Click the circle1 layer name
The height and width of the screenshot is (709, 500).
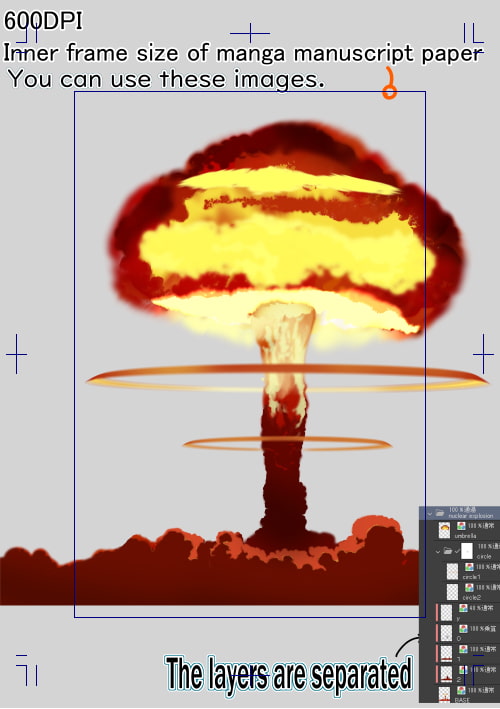tap(472, 577)
